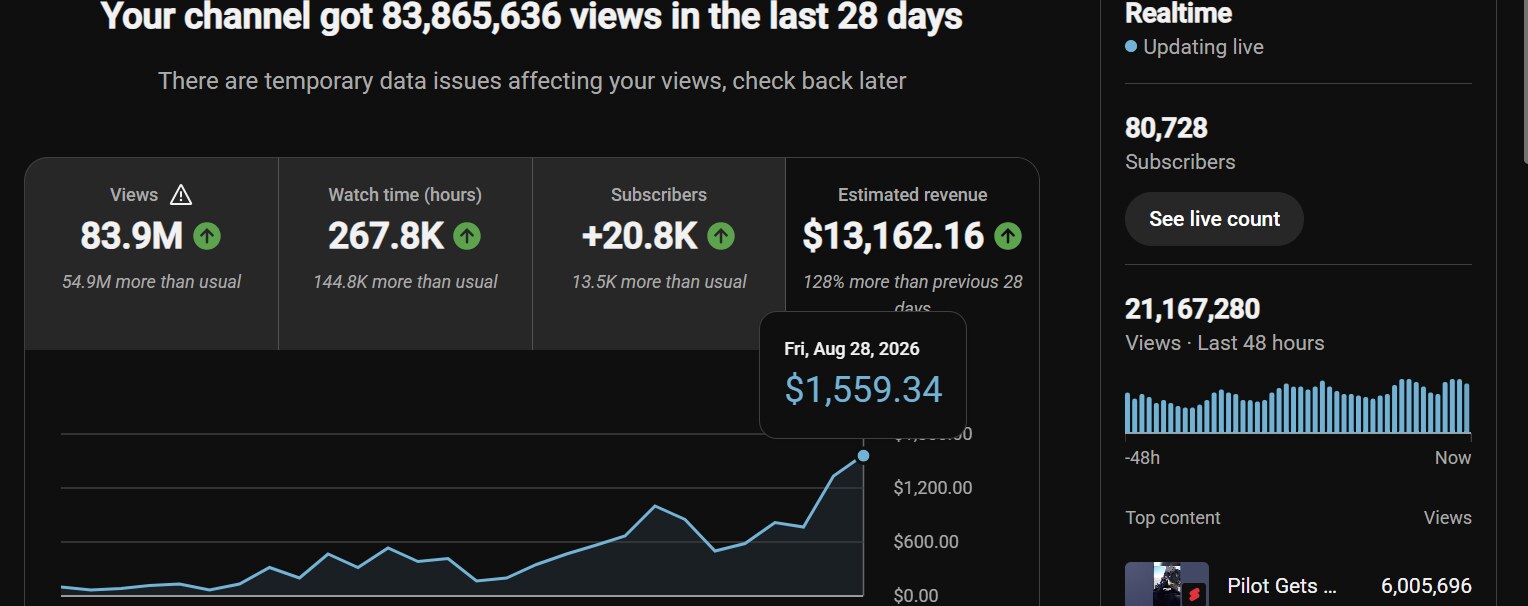Click the 21,167,280 realtime views count
Screen dimensions: 1528x606
point(1192,309)
